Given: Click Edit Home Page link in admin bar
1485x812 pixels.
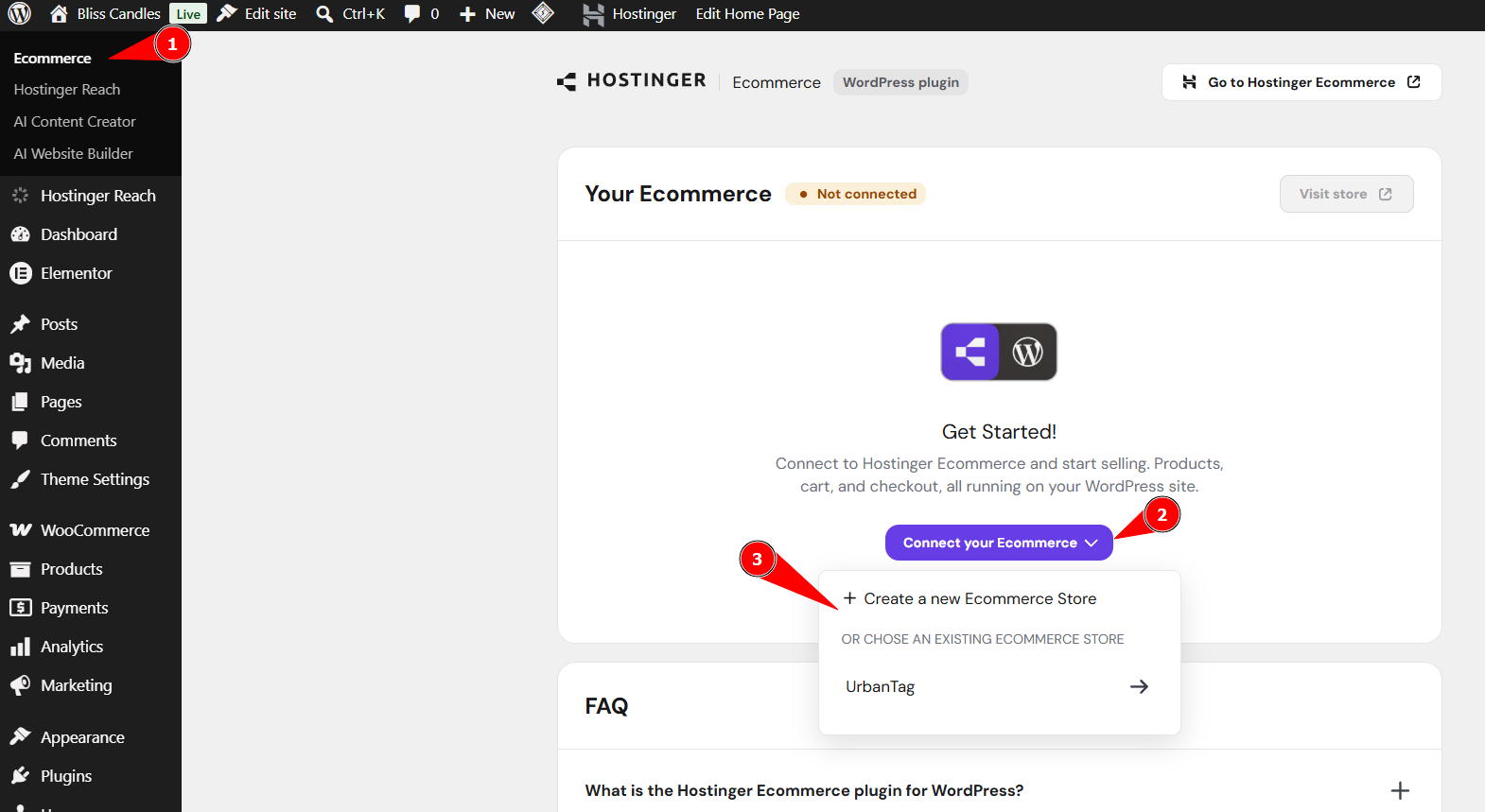Looking at the screenshot, I should point(748,14).
